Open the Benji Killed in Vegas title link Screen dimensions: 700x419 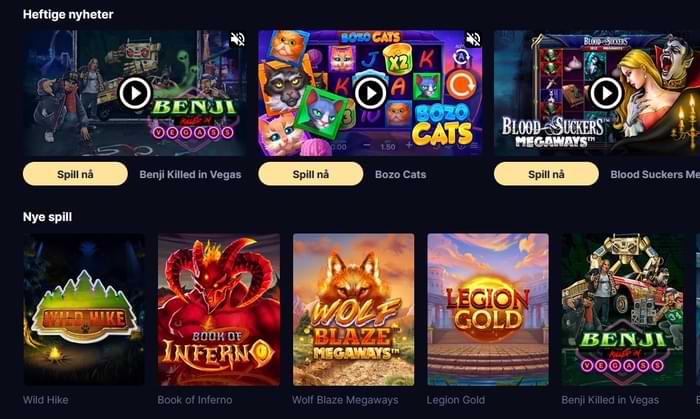(x=190, y=174)
